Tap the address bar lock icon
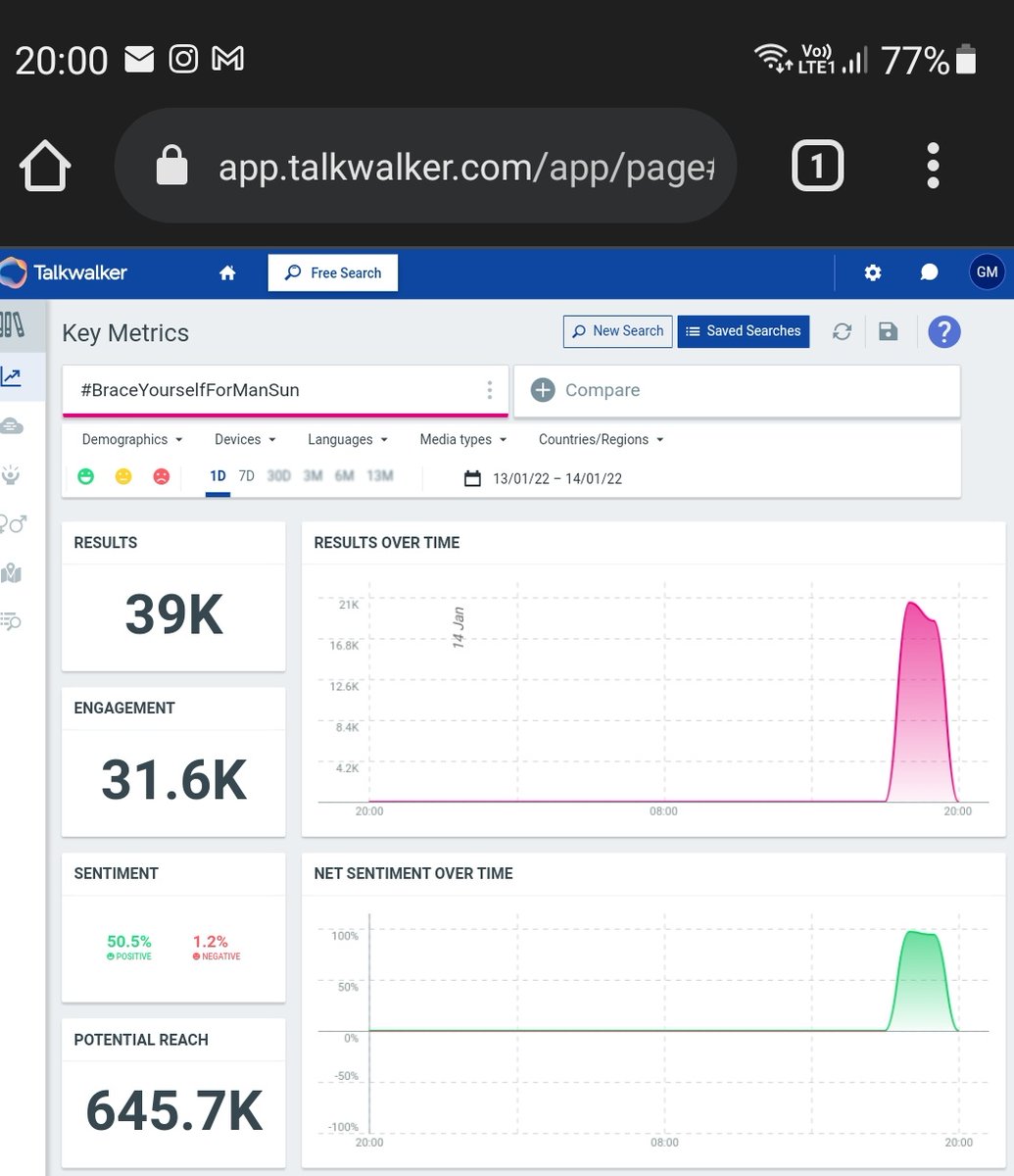Image resolution: width=1014 pixels, height=1176 pixels. [x=172, y=165]
